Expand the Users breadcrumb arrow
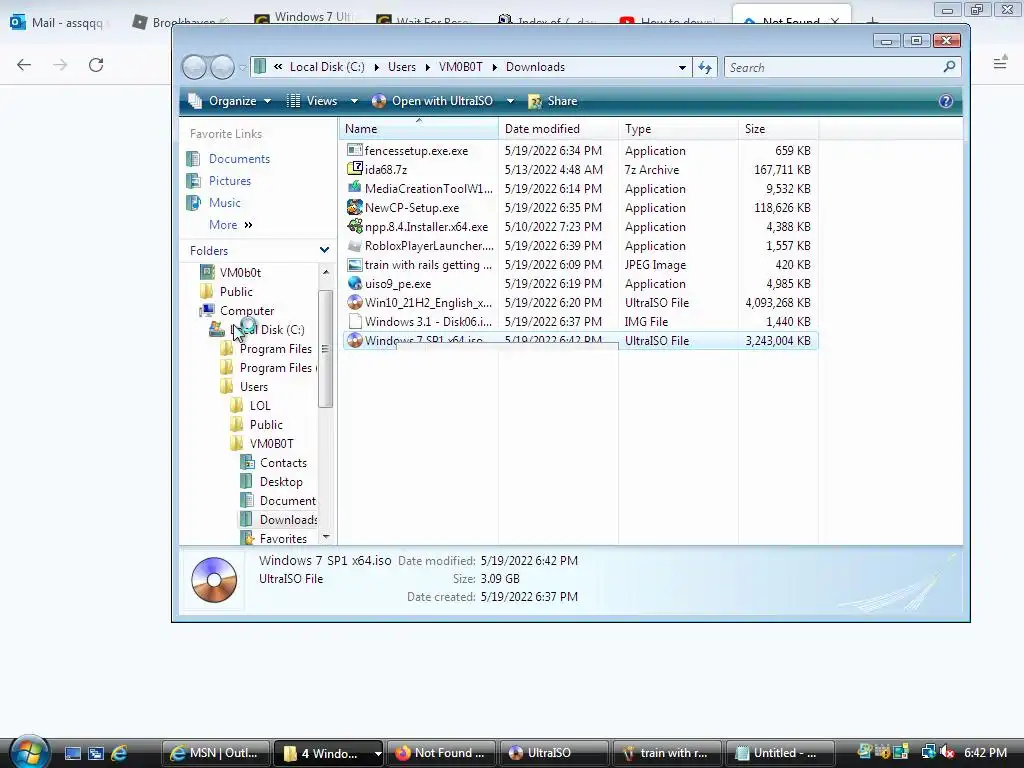The image size is (1024, 768). pyautogui.click(x=427, y=67)
